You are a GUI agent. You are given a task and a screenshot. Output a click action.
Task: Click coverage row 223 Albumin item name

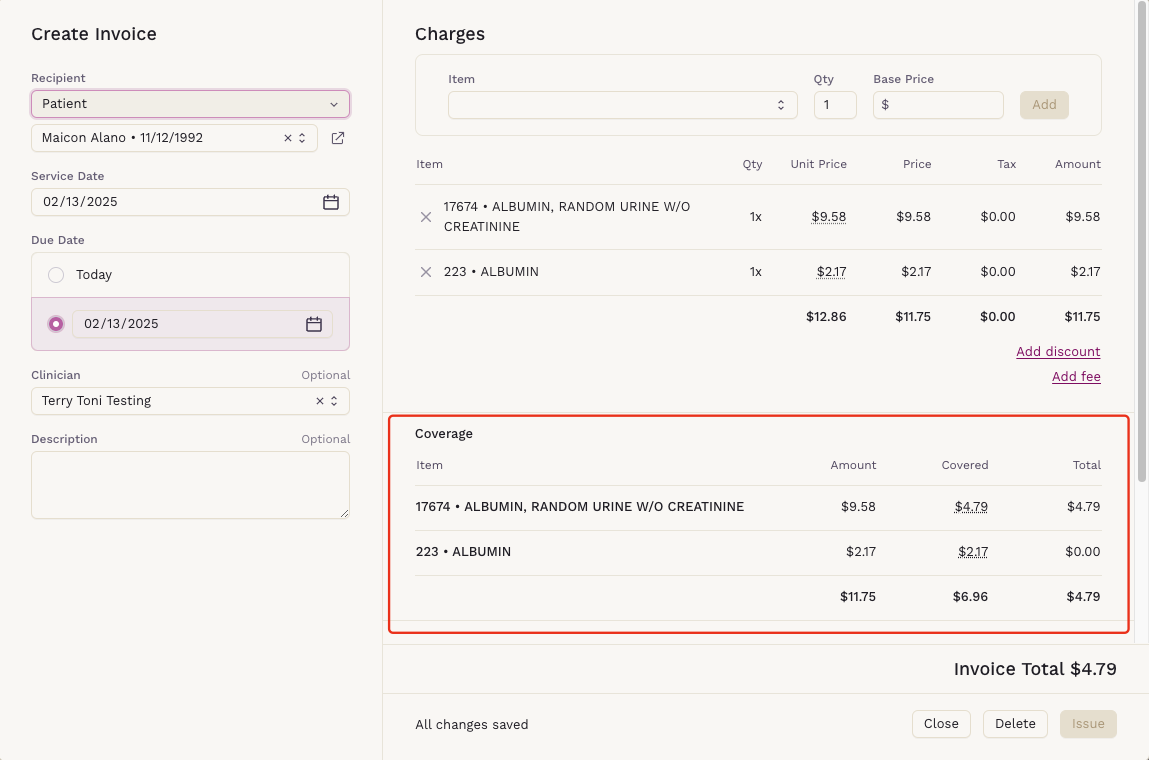pyautogui.click(x=463, y=552)
